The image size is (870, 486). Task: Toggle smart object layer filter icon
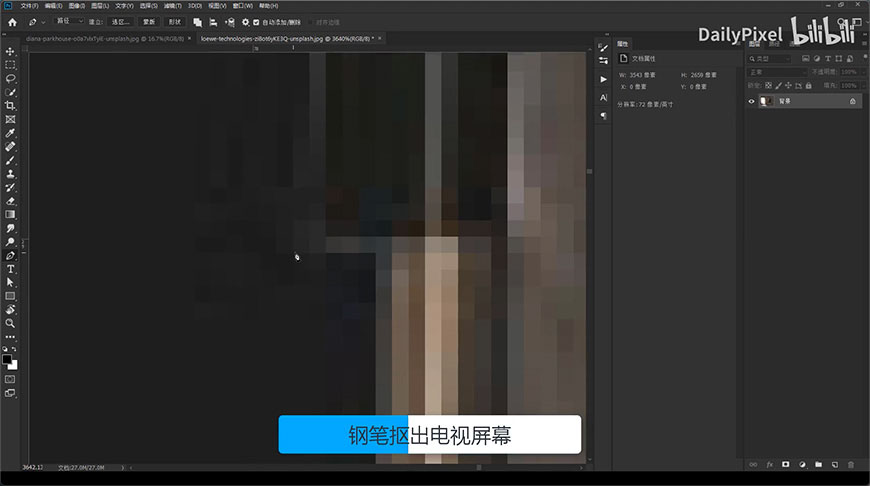coord(849,58)
